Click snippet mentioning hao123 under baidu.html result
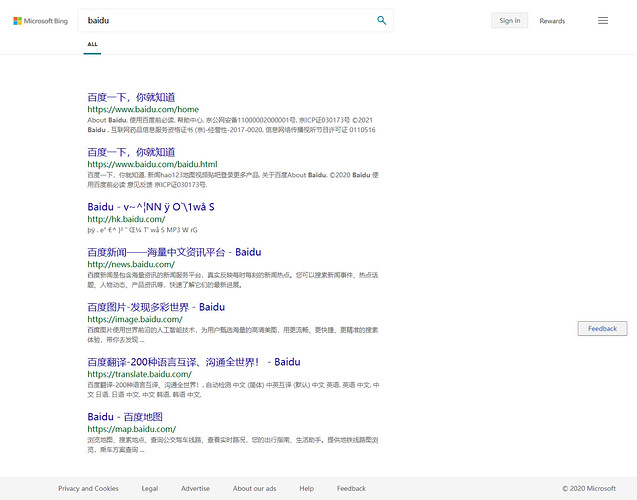The height and width of the screenshot is (500, 637). (x=233, y=180)
